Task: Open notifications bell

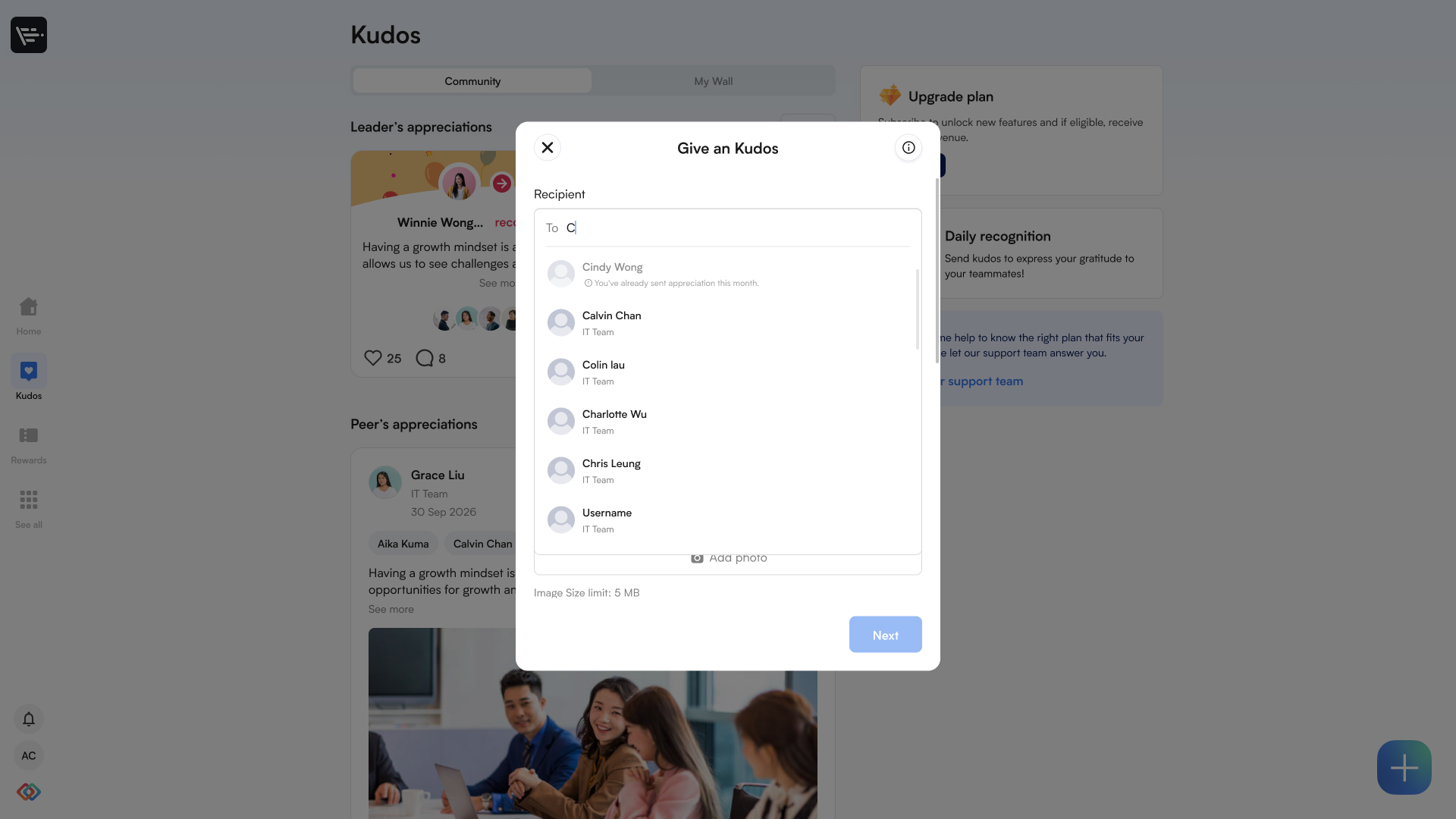Action: click(29, 719)
